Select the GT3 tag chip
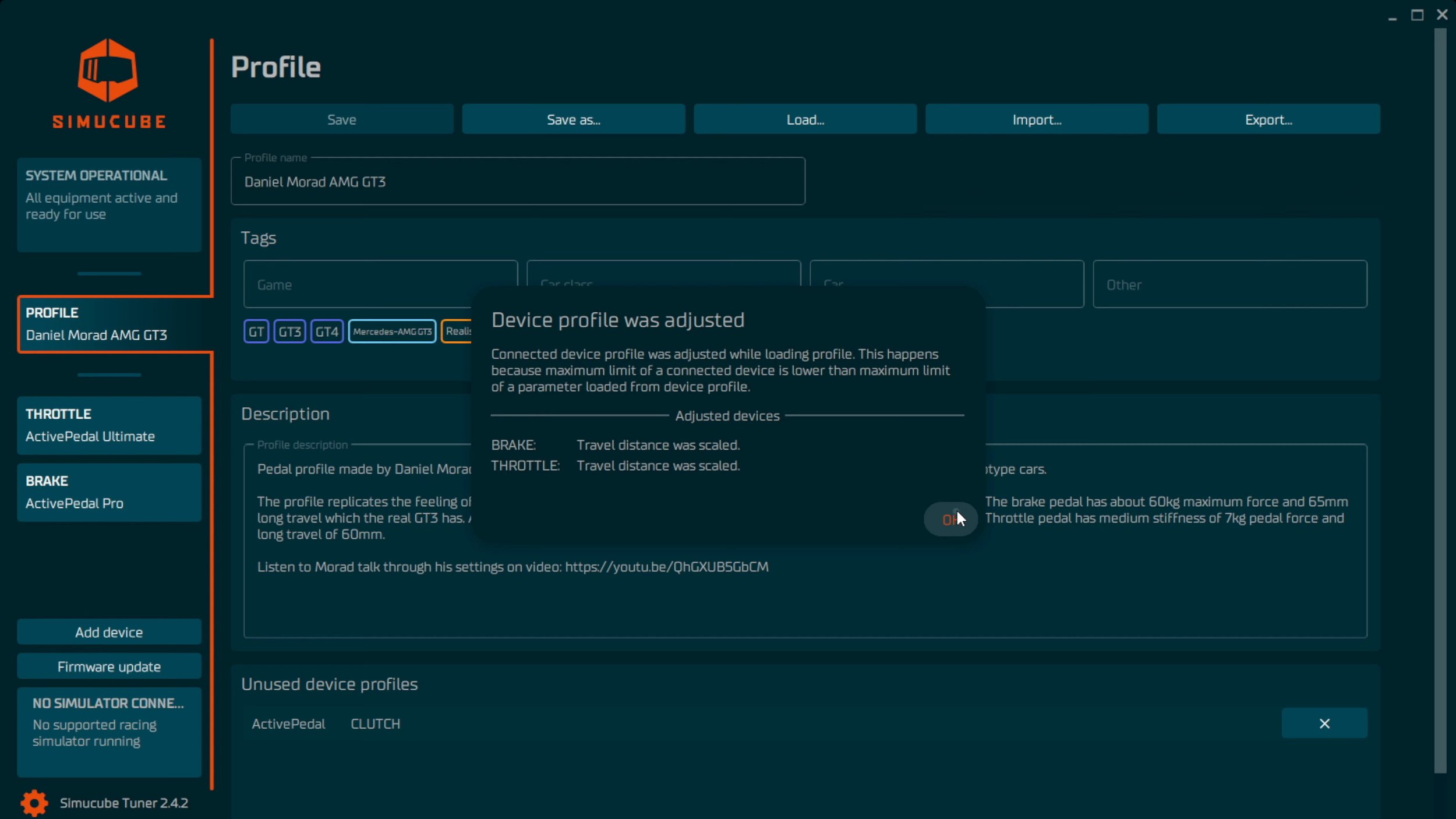 click(289, 331)
